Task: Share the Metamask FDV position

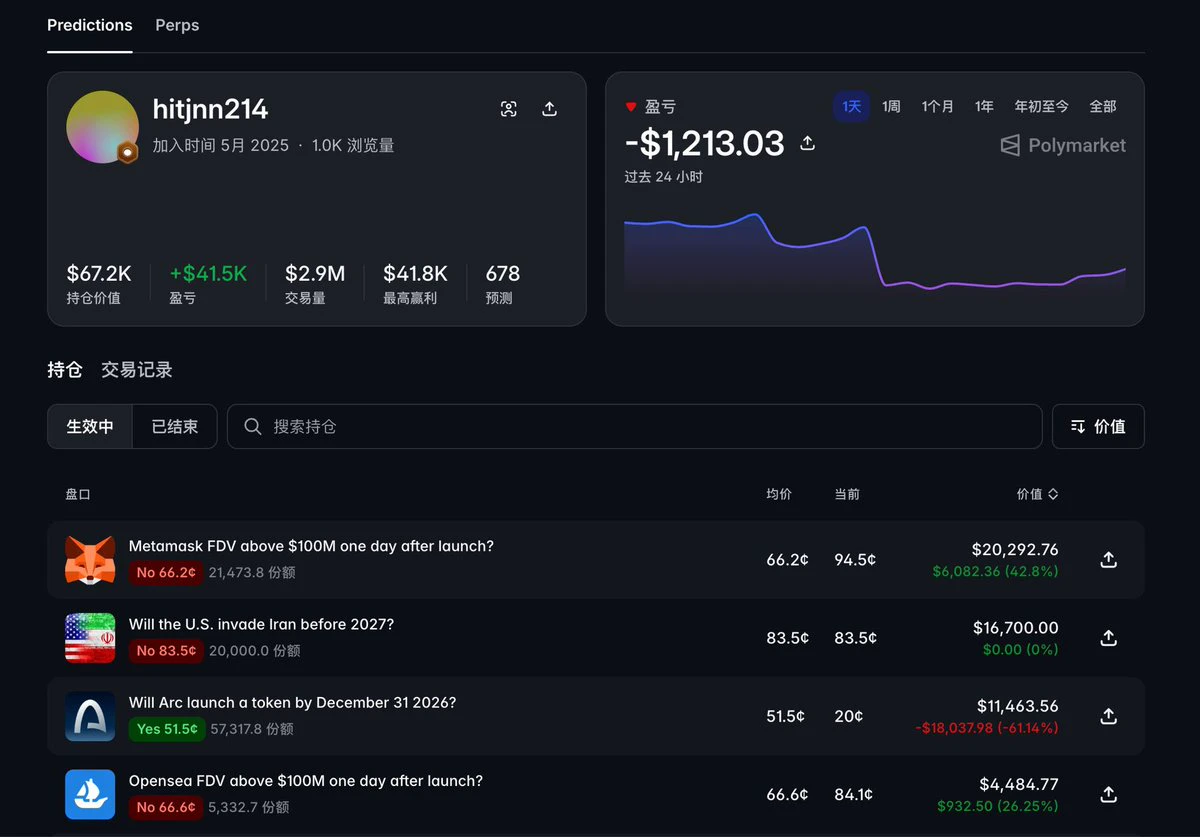Action: coord(1108,560)
